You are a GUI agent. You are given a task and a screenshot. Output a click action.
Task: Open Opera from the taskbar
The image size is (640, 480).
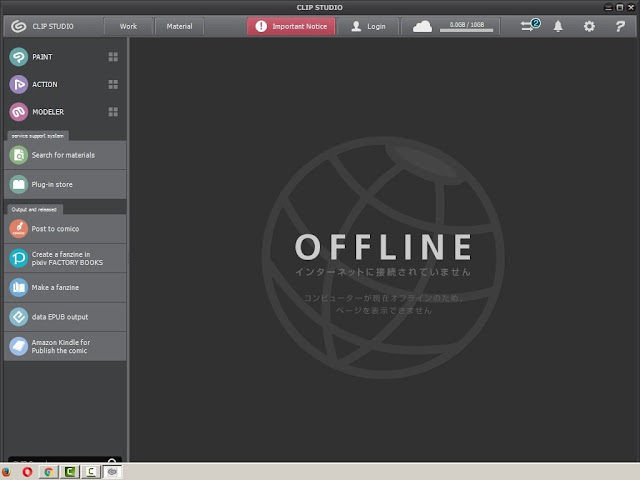click(x=27, y=472)
